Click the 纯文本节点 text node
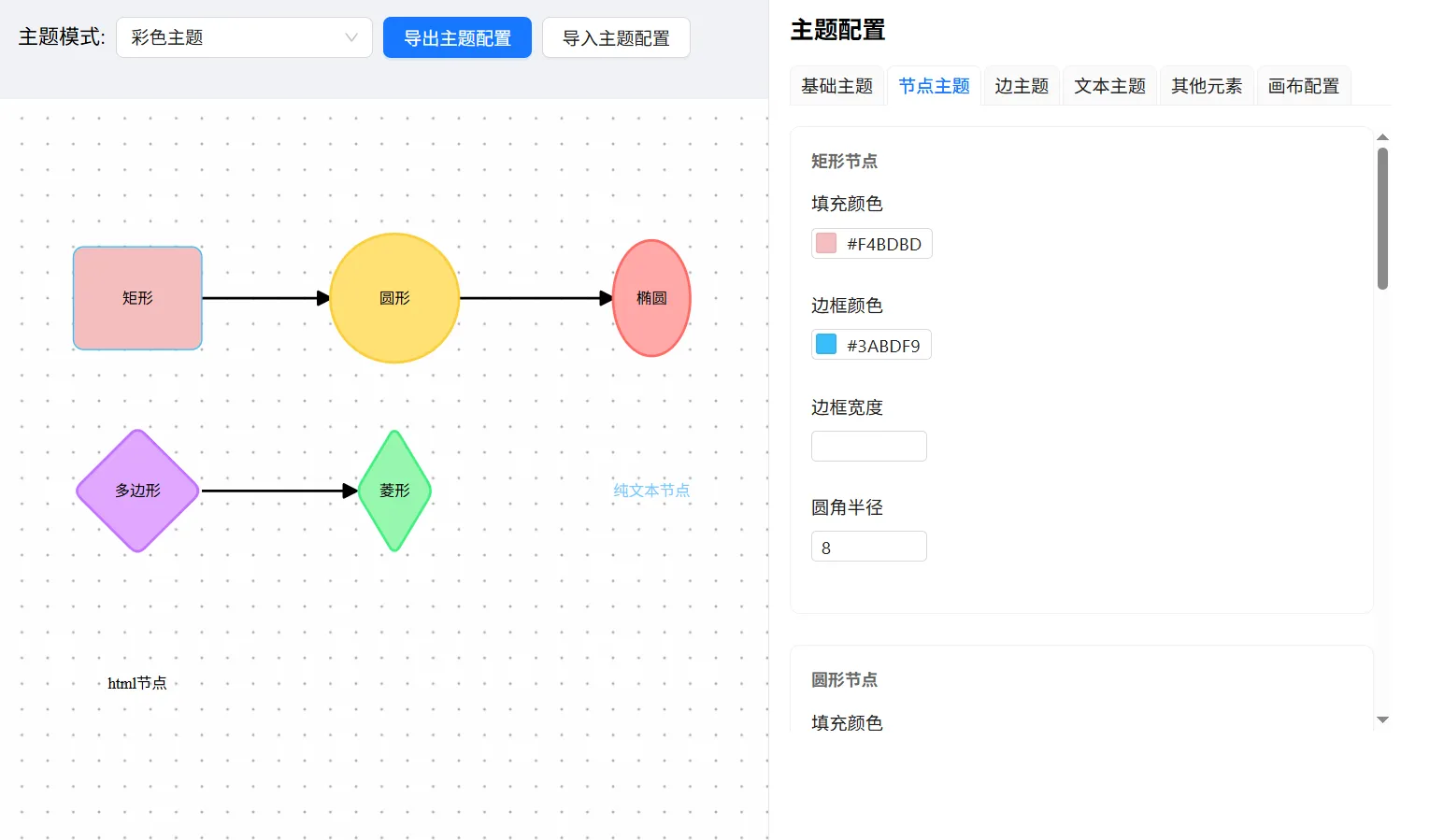 pos(651,491)
